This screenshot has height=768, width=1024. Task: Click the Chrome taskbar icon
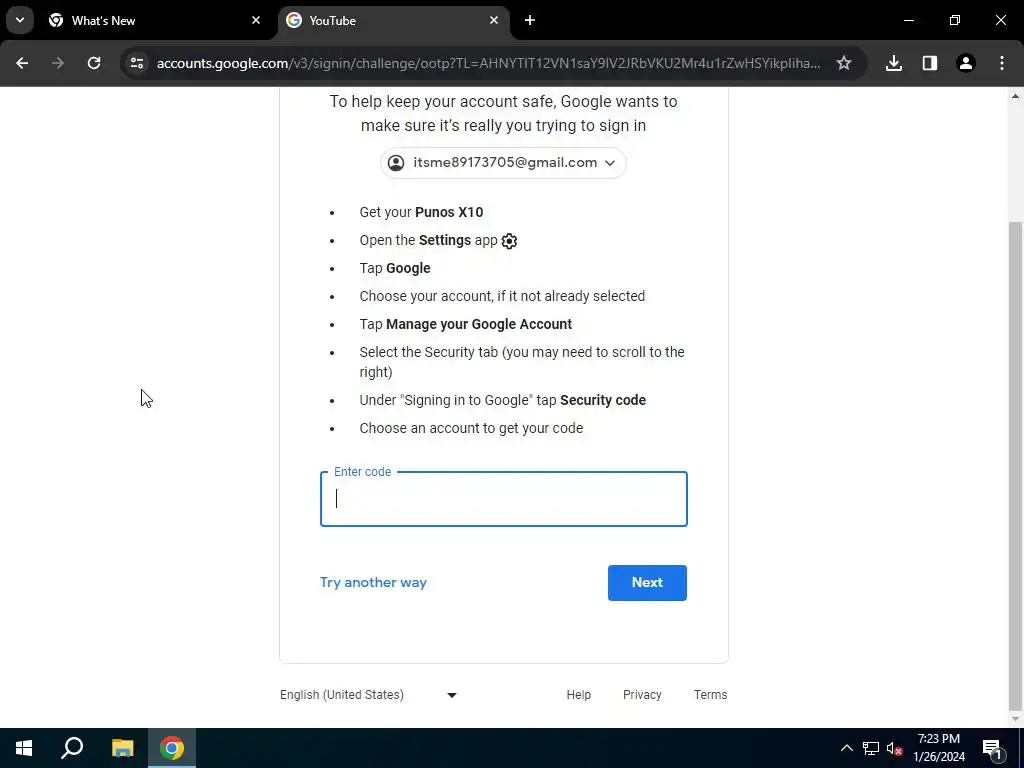tap(172, 748)
